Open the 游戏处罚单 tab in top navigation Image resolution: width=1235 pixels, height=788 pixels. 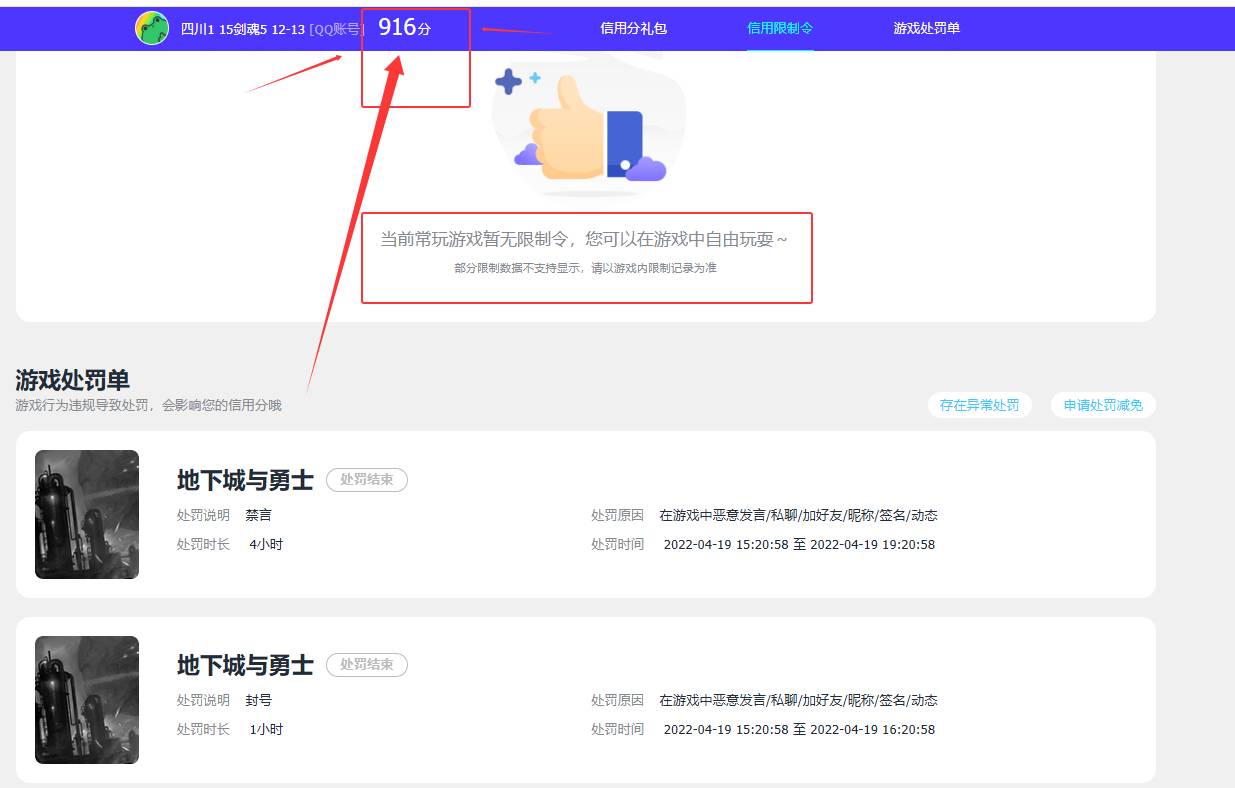click(x=924, y=28)
